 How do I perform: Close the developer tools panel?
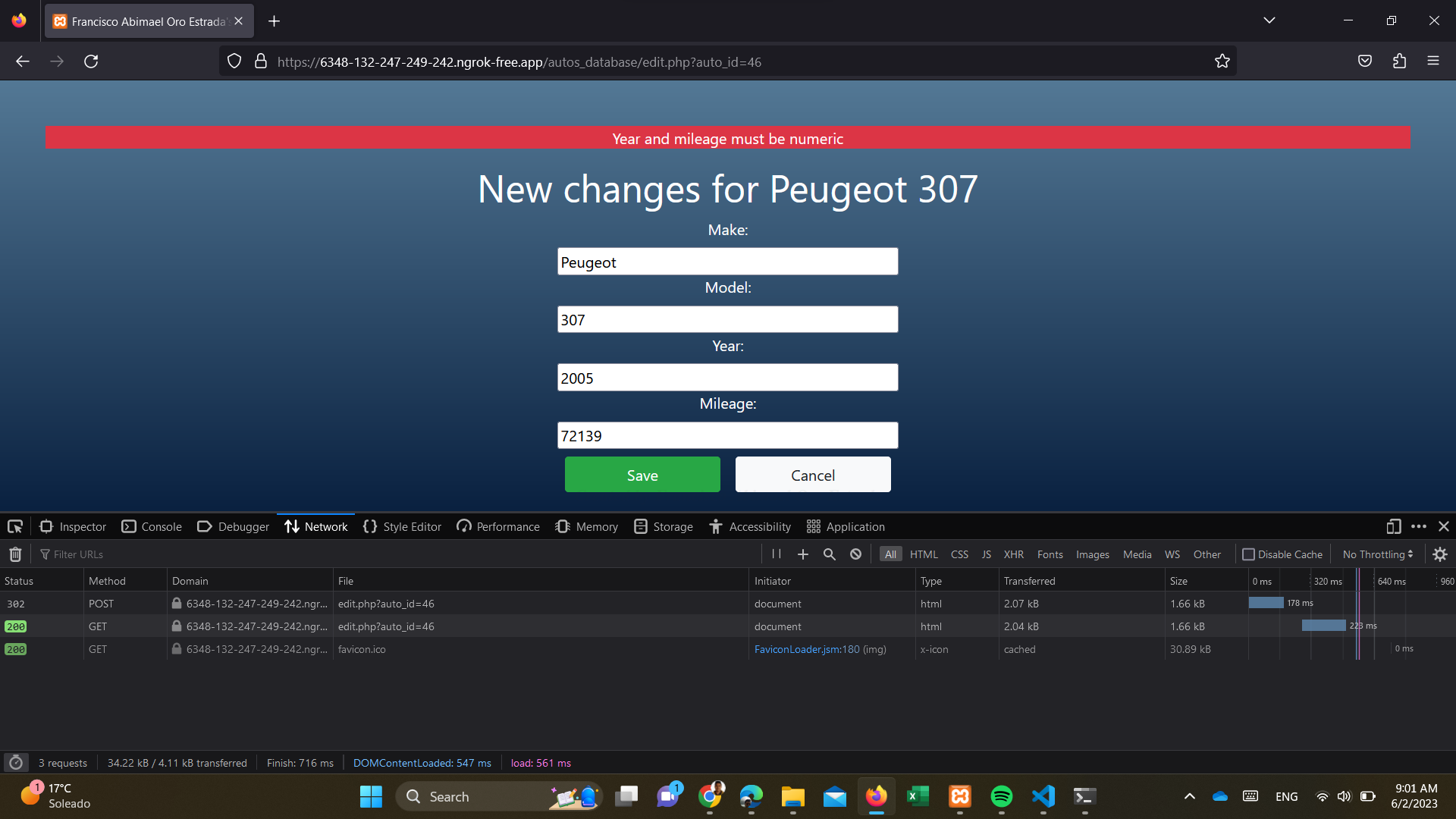click(1444, 526)
